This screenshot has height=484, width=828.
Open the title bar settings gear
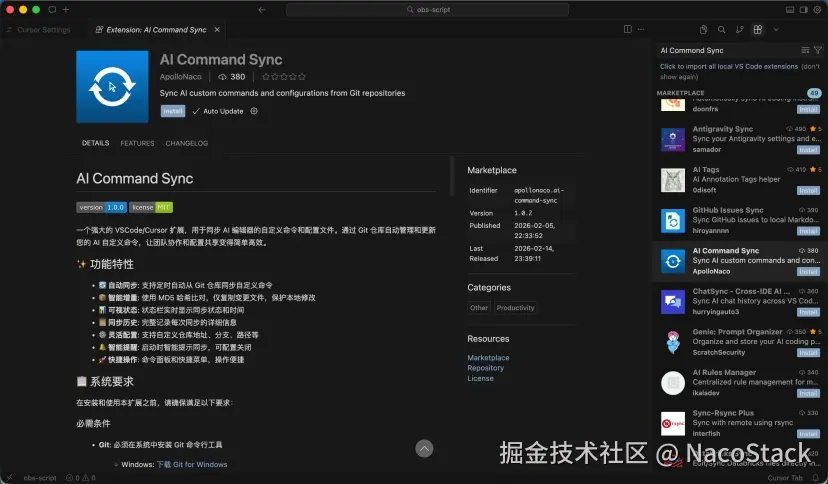(x=817, y=10)
